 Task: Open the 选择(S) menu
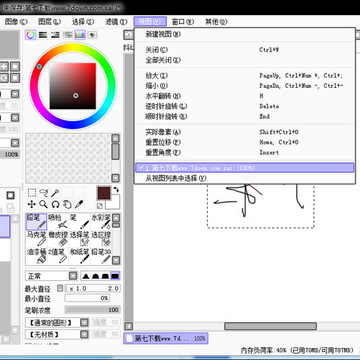tap(83, 22)
